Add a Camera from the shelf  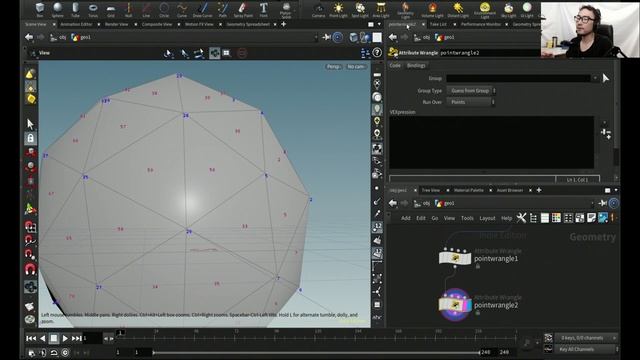318,9
